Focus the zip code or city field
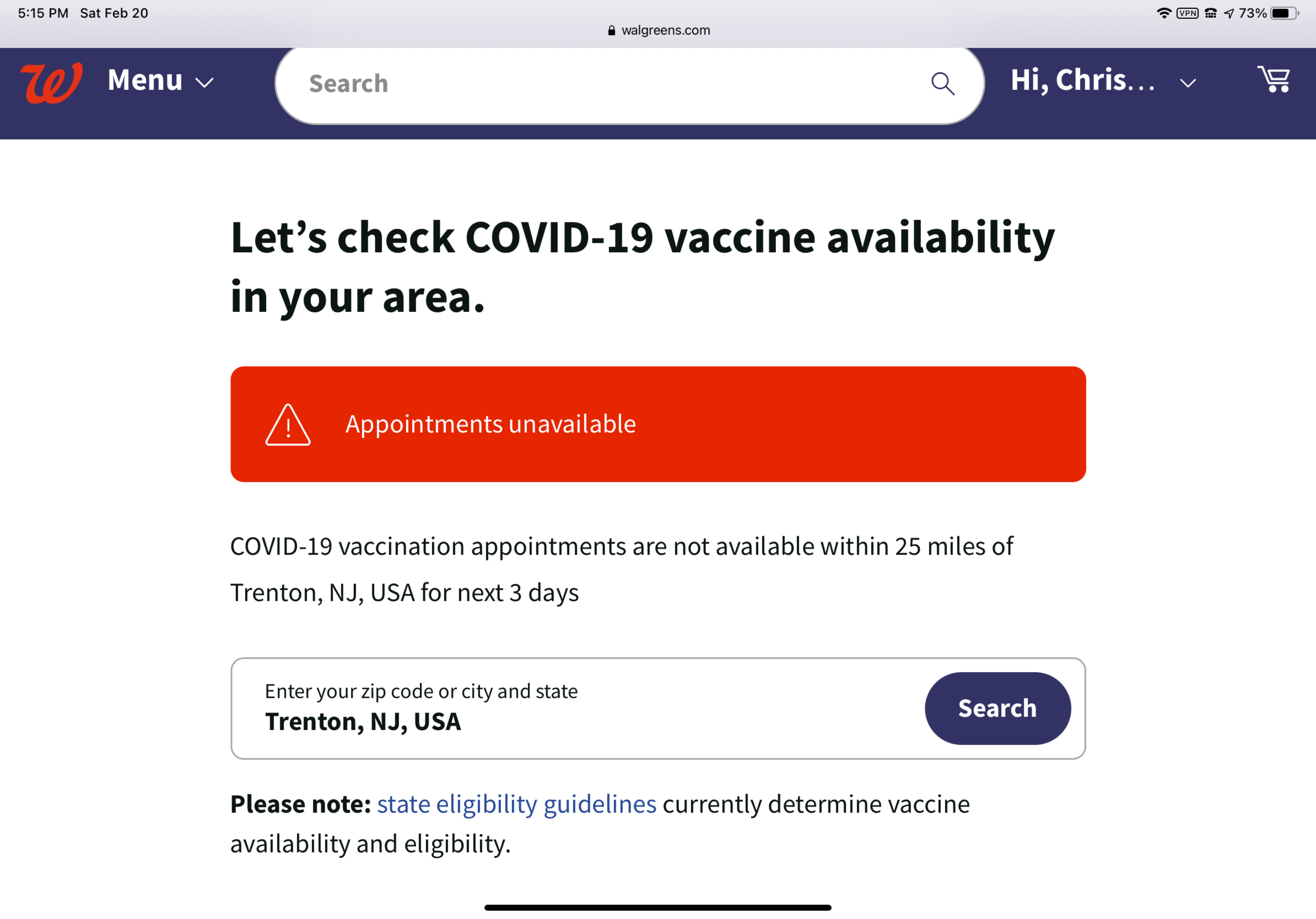1316x919 pixels. coord(573,708)
